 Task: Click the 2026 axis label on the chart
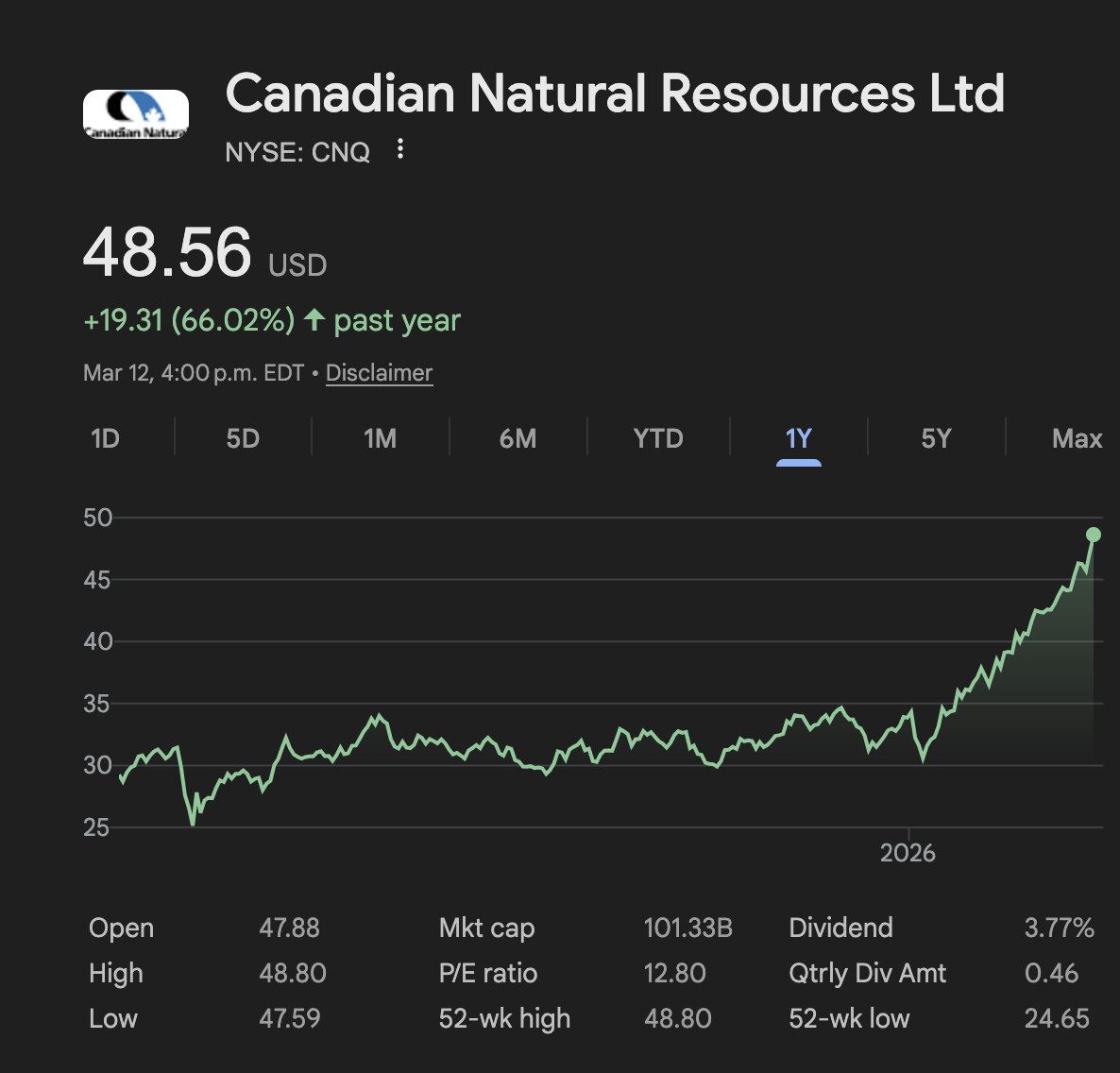[x=908, y=853]
